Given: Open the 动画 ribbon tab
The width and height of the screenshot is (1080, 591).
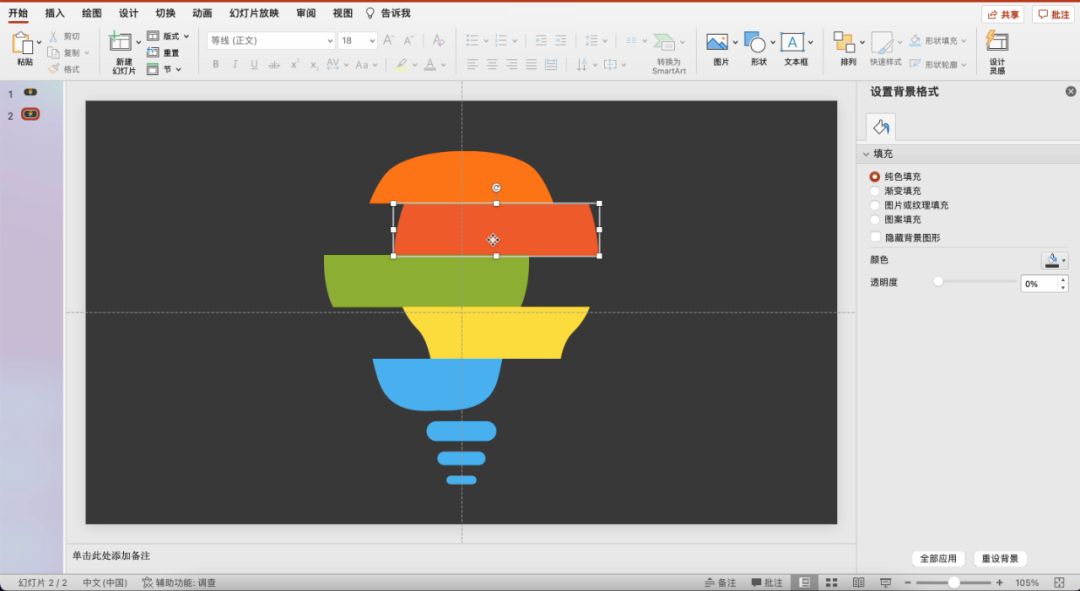Looking at the screenshot, I should [202, 13].
